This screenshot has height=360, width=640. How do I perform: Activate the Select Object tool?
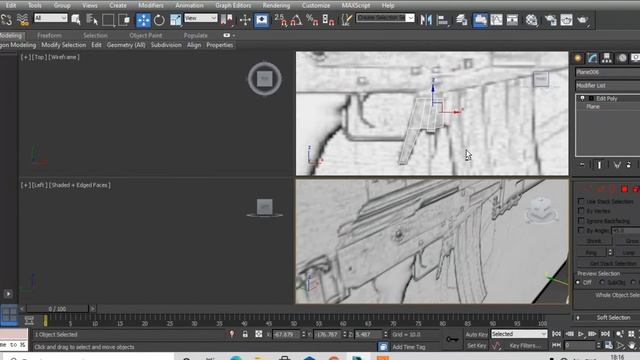coord(76,20)
